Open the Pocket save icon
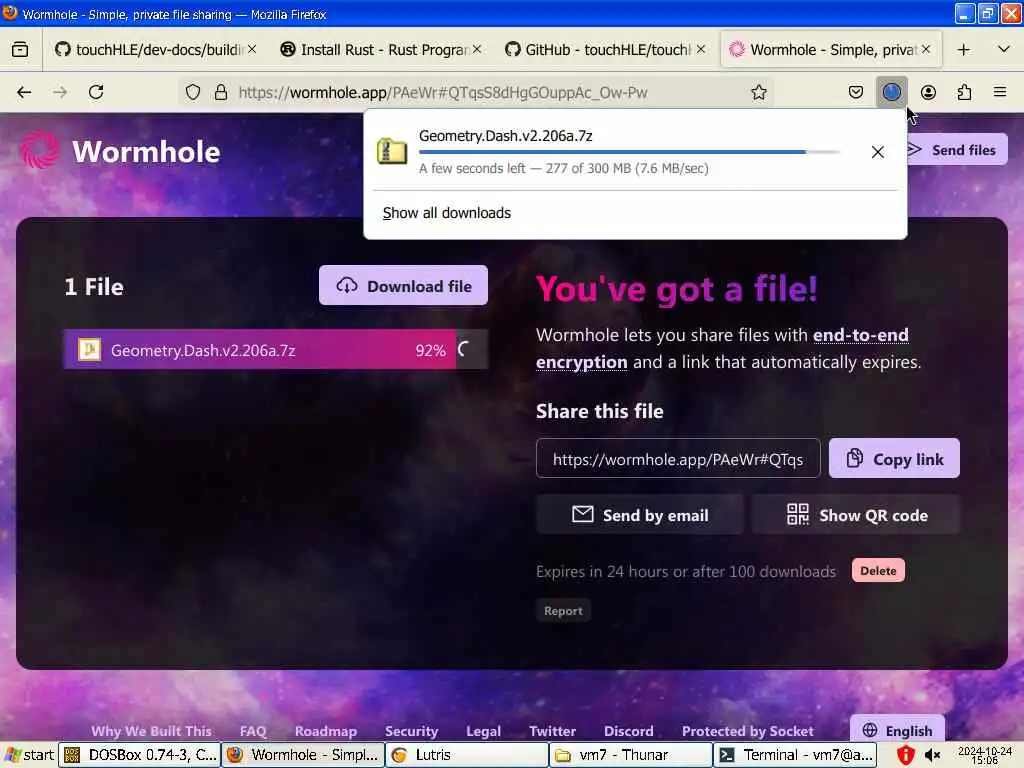1024x768 pixels. click(x=856, y=92)
